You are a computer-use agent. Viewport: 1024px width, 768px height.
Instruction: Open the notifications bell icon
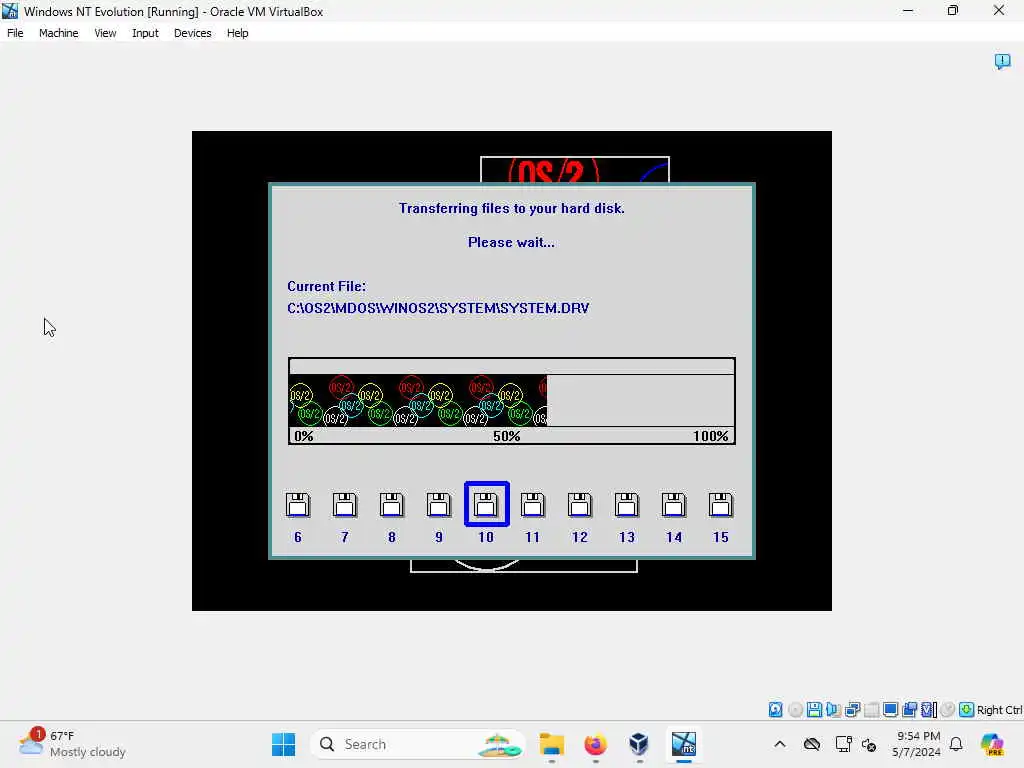[956, 744]
